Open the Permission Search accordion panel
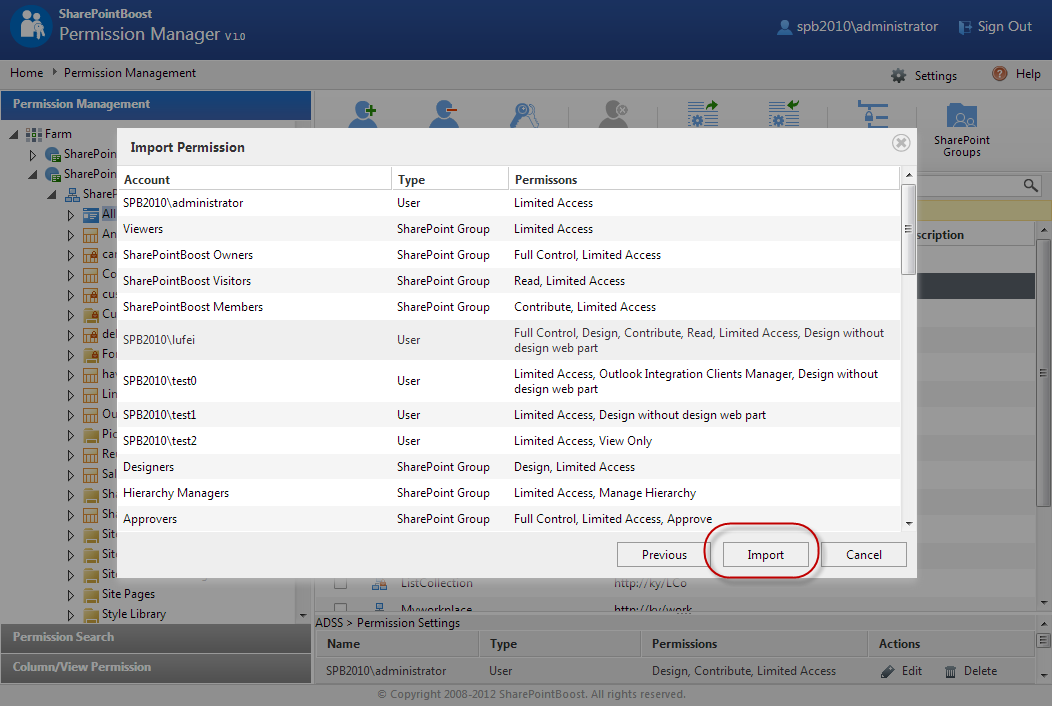The height and width of the screenshot is (706, 1052). [156, 638]
